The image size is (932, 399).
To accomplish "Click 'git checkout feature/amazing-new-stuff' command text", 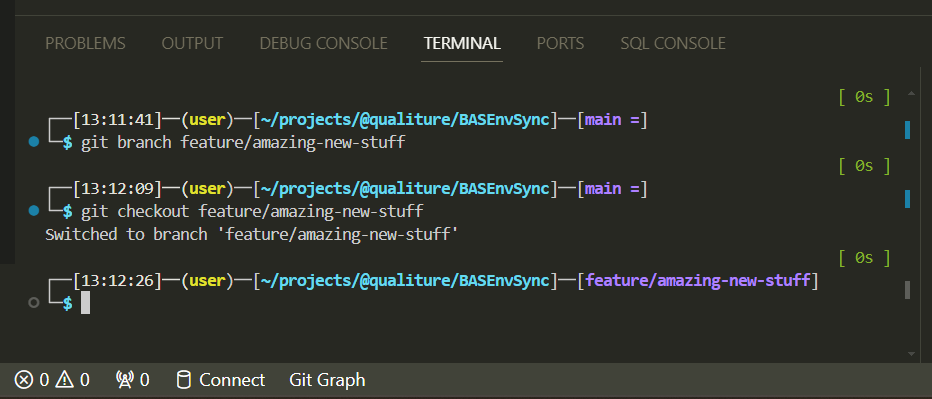I will tap(252, 211).
